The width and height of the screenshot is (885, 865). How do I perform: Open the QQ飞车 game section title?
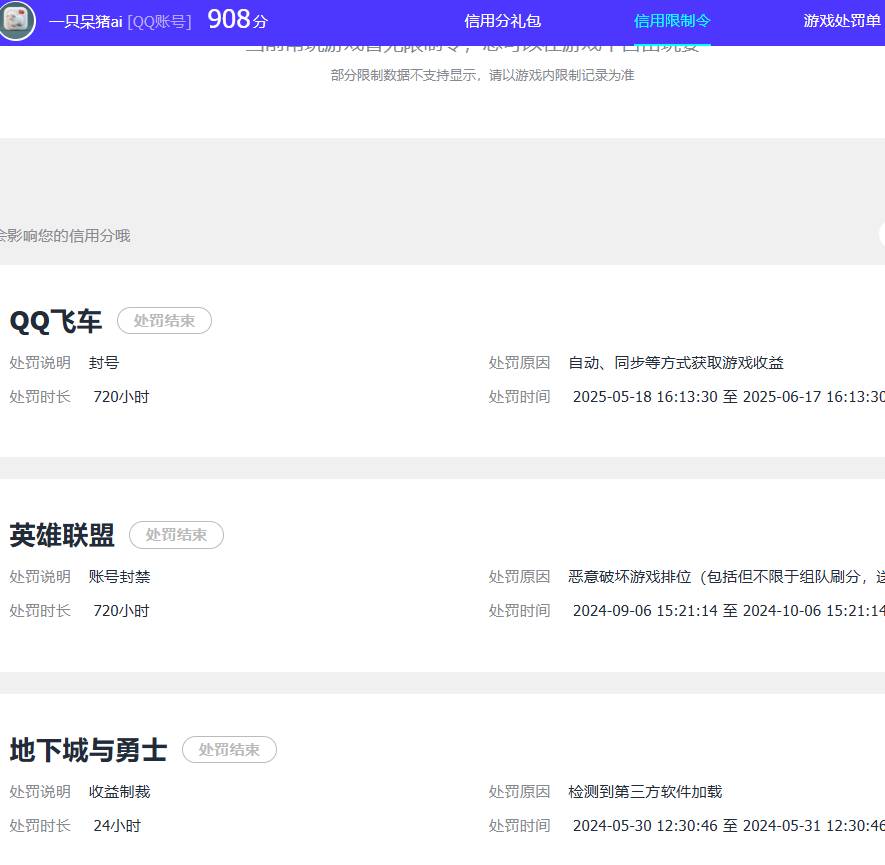pyautogui.click(x=55, y=320)
